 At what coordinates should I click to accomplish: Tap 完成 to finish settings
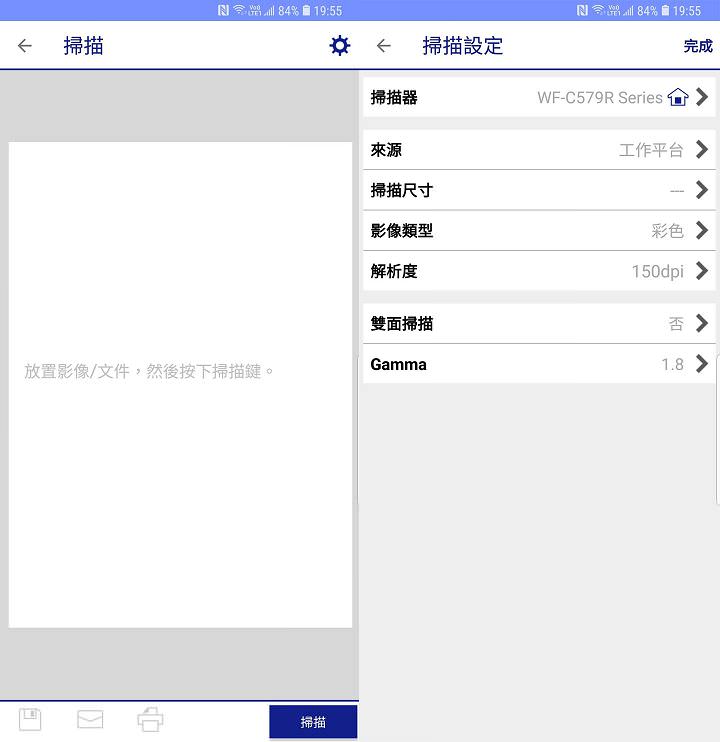(x=698, y=46)
